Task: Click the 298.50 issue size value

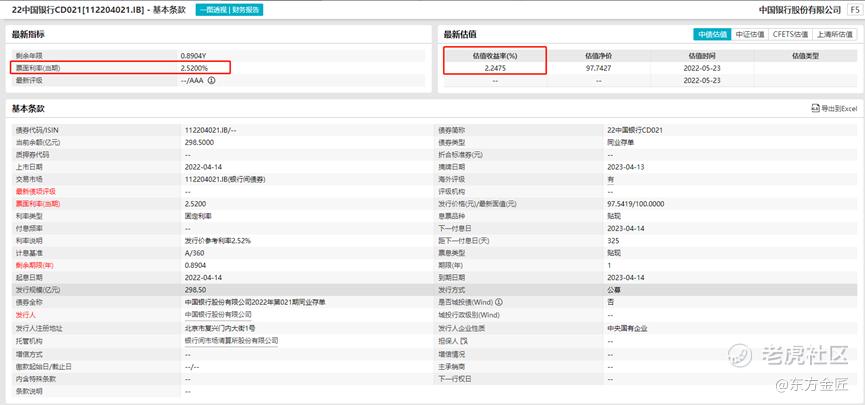Action: click(x=195, y=290)
